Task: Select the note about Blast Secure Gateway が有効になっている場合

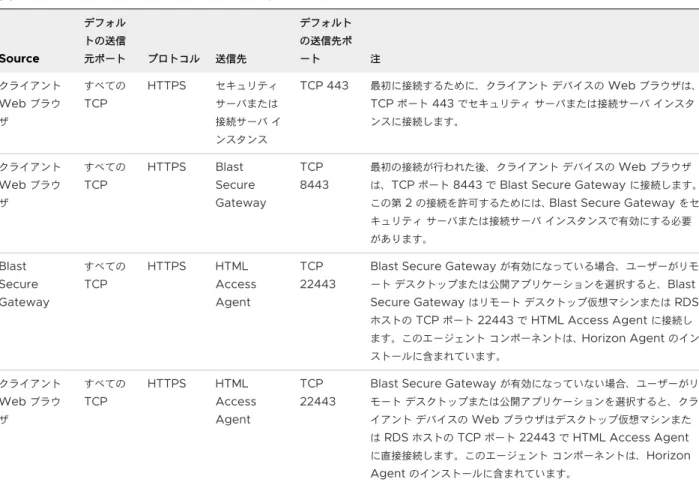Action: [x=535, y=311]
